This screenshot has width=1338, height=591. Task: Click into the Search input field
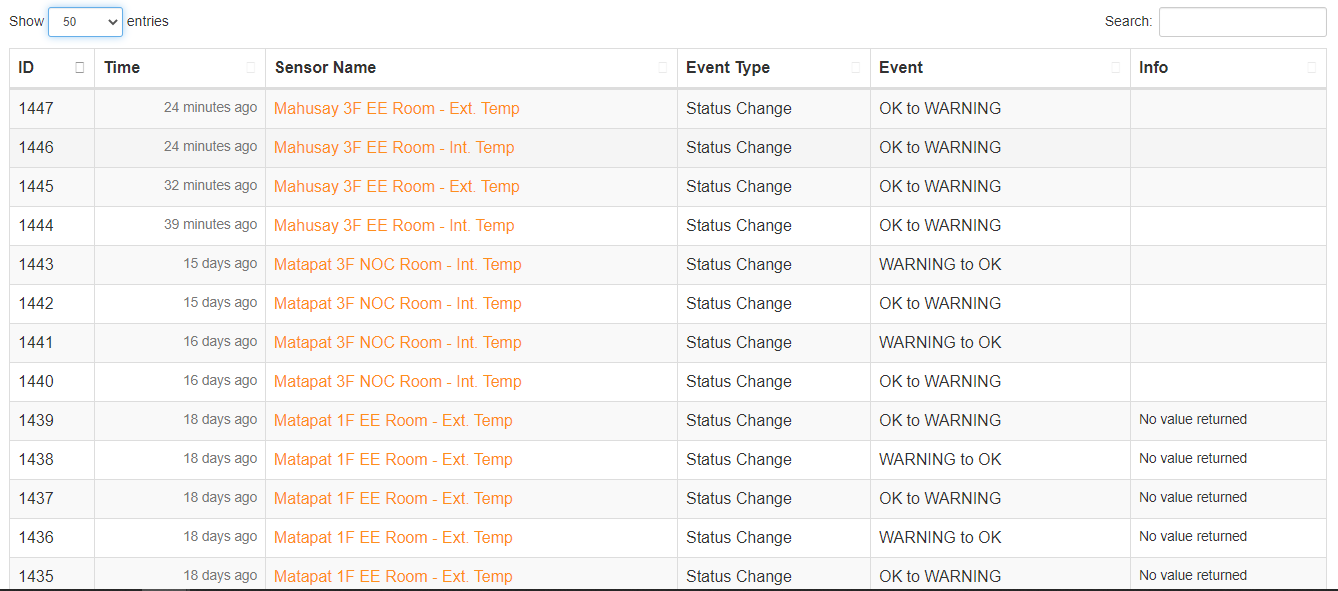(x=1242, y=22)
